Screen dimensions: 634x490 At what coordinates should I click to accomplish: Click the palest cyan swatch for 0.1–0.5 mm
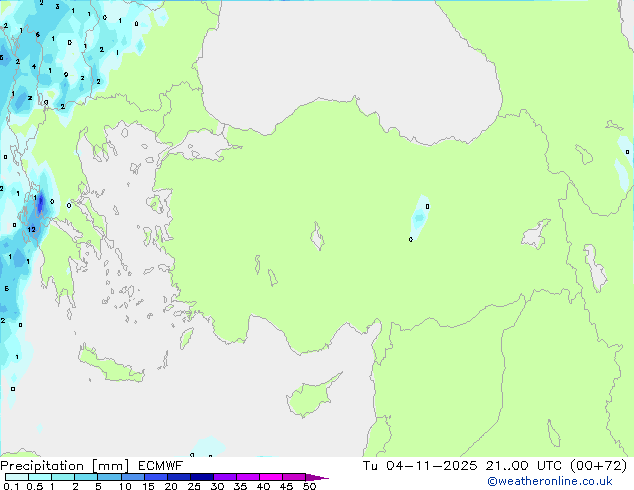click(x=17, y=477)
